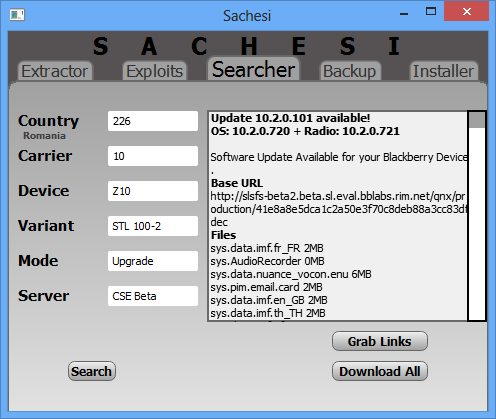Click the sys.data.imf.fr_FR 2MB entry
Screen dimensions: 496x419
tap(267, 248)
